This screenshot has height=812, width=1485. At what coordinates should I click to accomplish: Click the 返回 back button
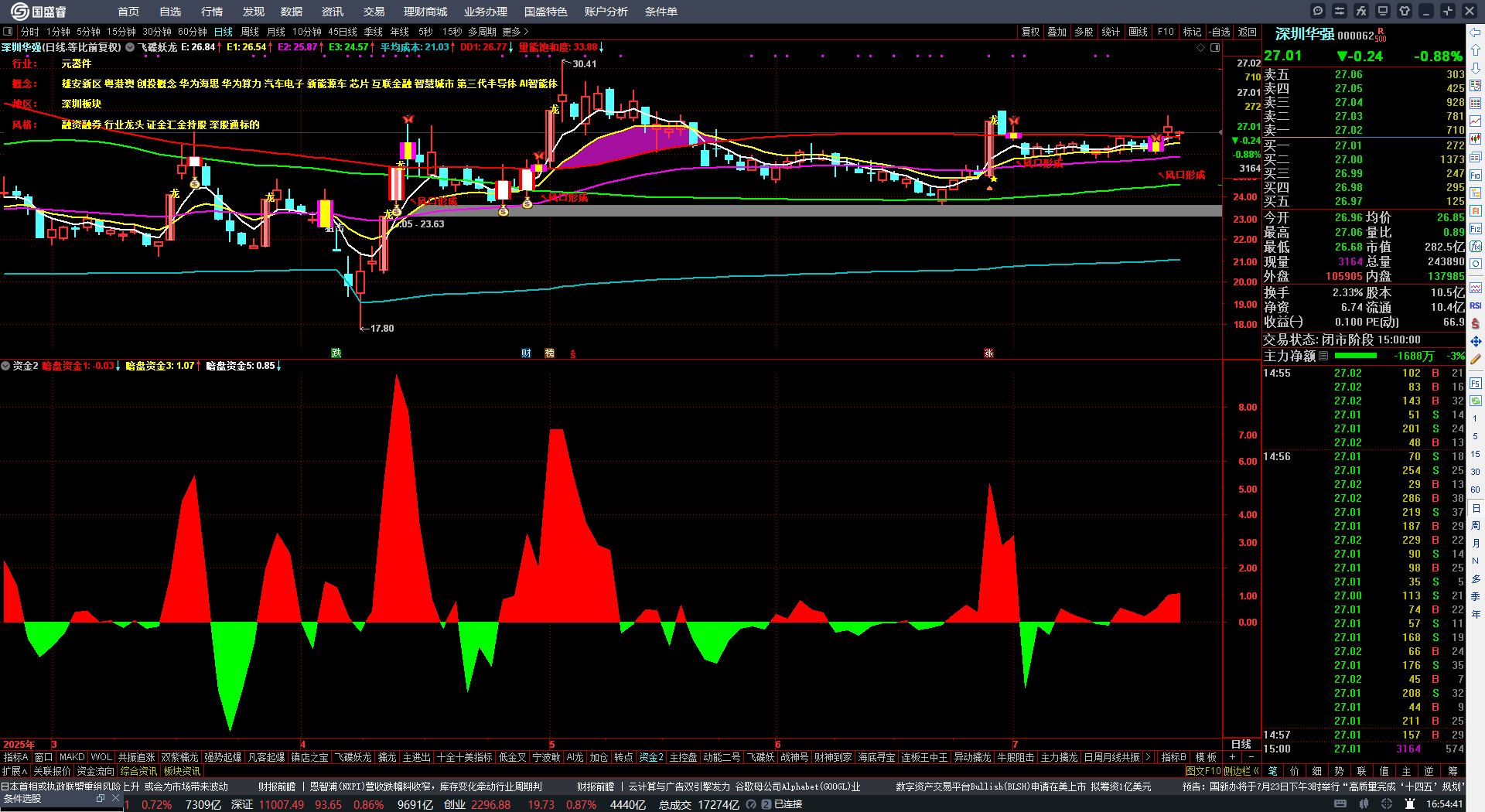[1247, 32]
